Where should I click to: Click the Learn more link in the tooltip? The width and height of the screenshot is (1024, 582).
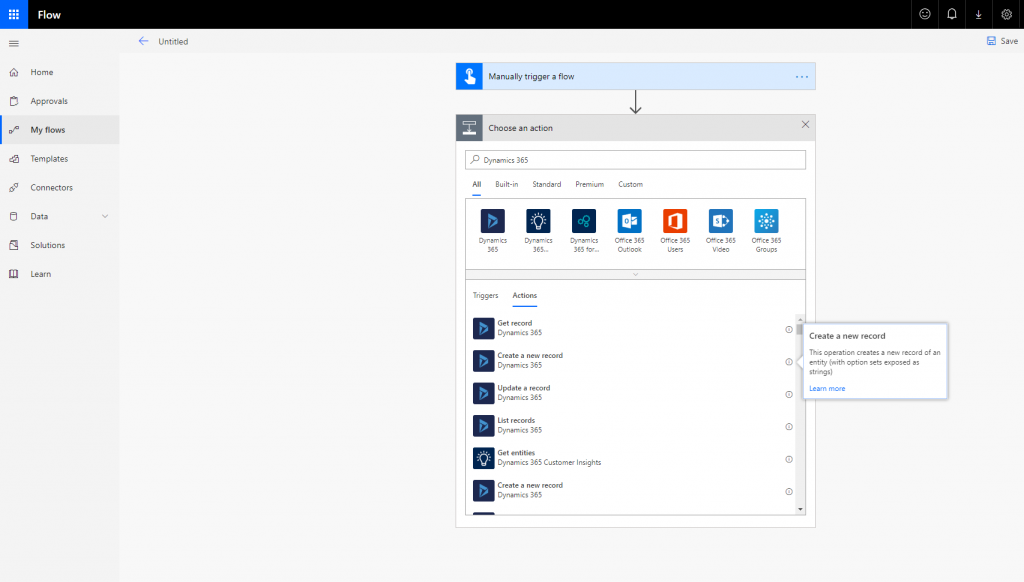point(826,388)
